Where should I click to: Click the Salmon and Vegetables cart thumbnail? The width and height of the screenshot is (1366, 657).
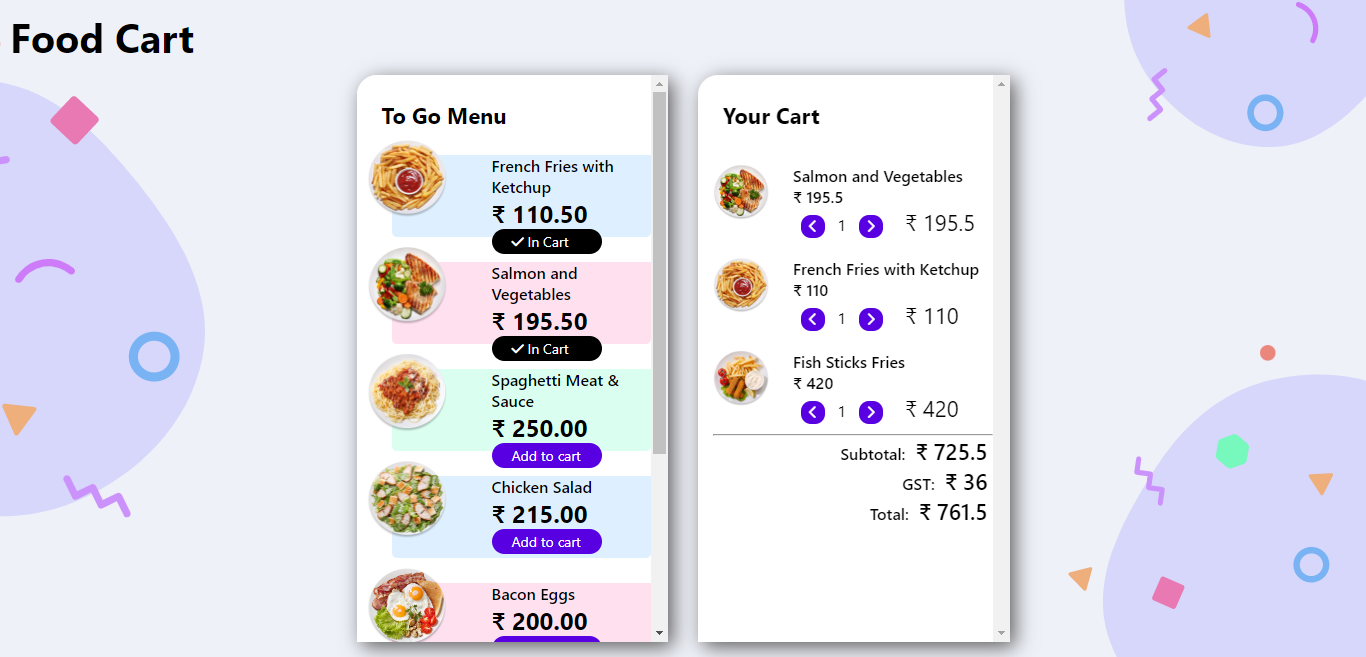tap(741, 192)
